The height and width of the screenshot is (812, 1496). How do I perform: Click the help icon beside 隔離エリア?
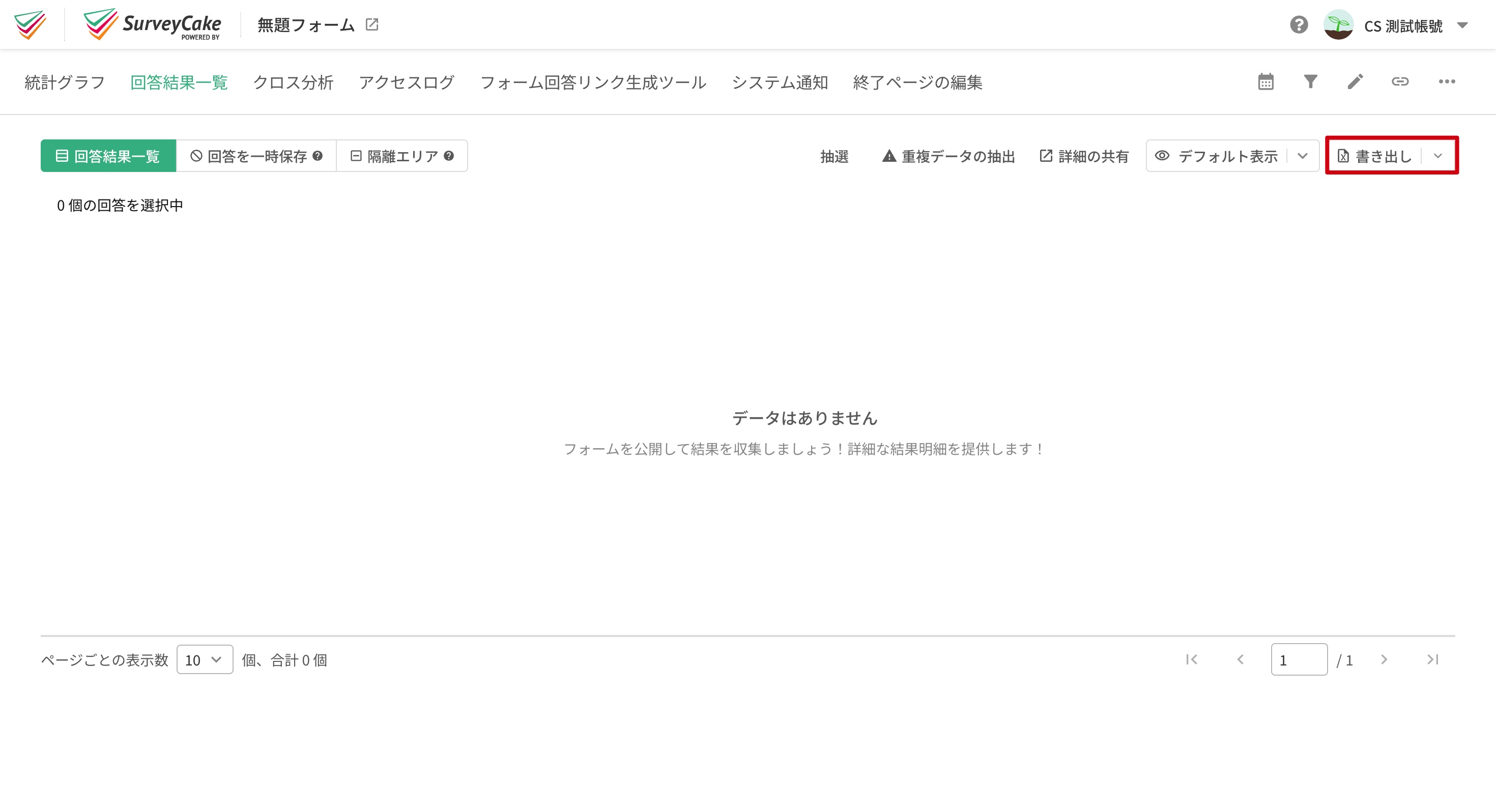coord(449,156)
